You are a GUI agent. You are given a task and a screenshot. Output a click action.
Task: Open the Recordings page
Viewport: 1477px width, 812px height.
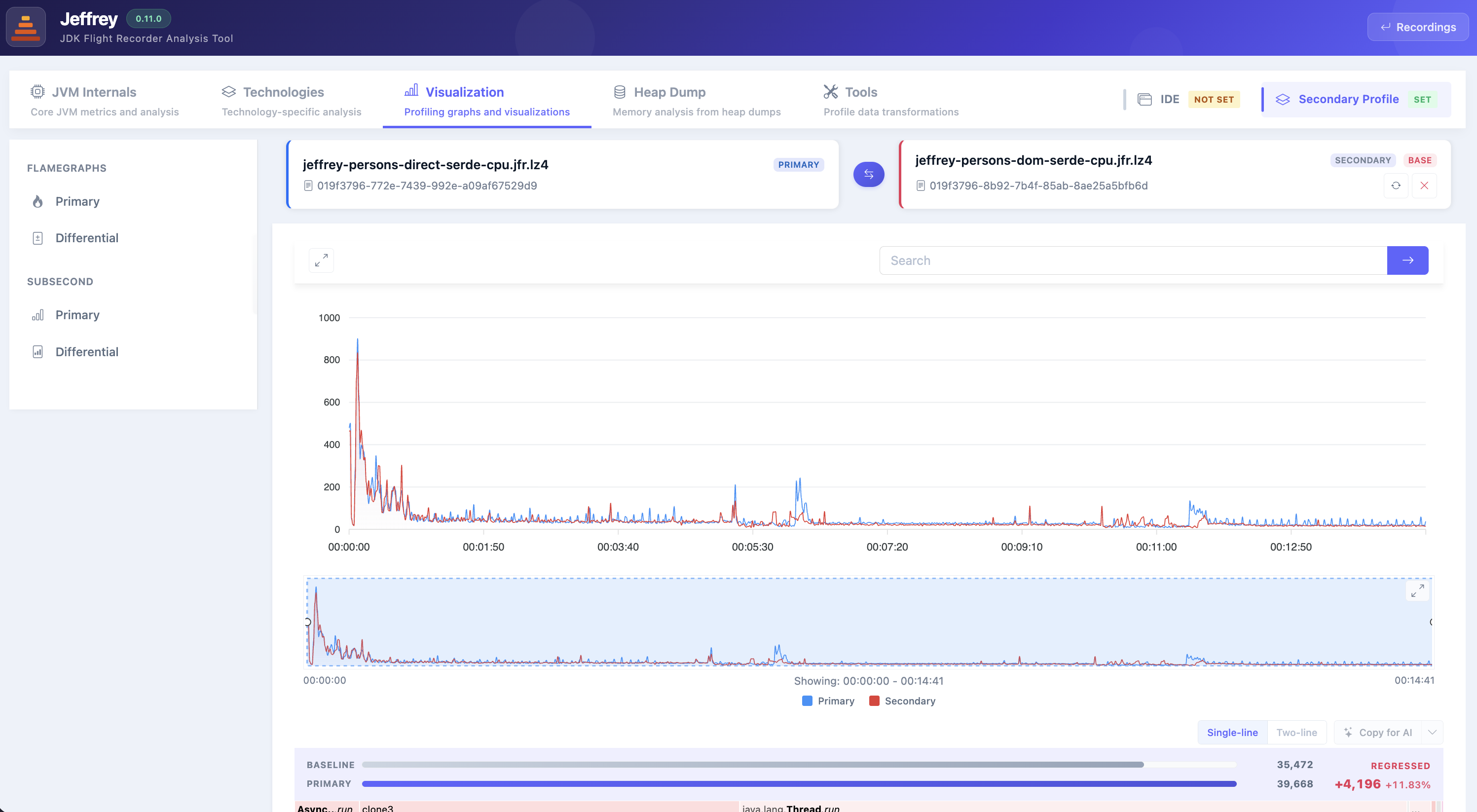[1417, 27]
